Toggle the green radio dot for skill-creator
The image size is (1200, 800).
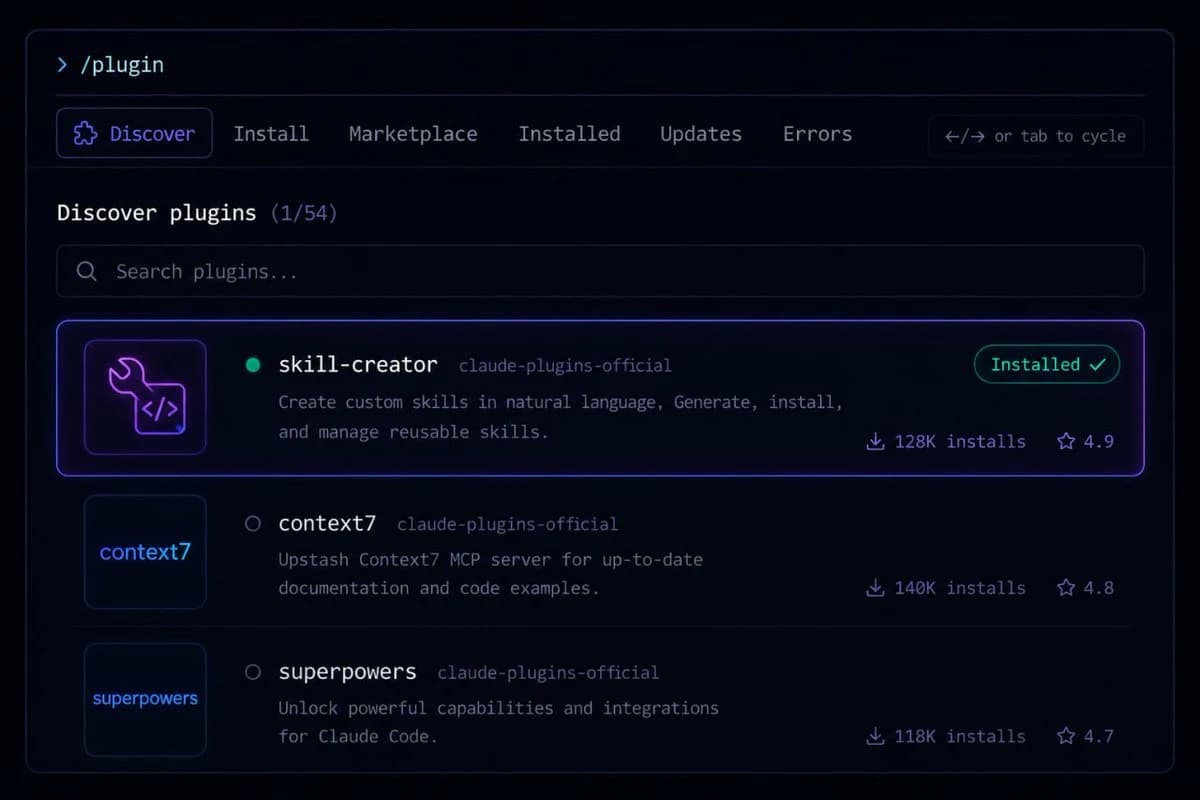click(x=253, y=365)
